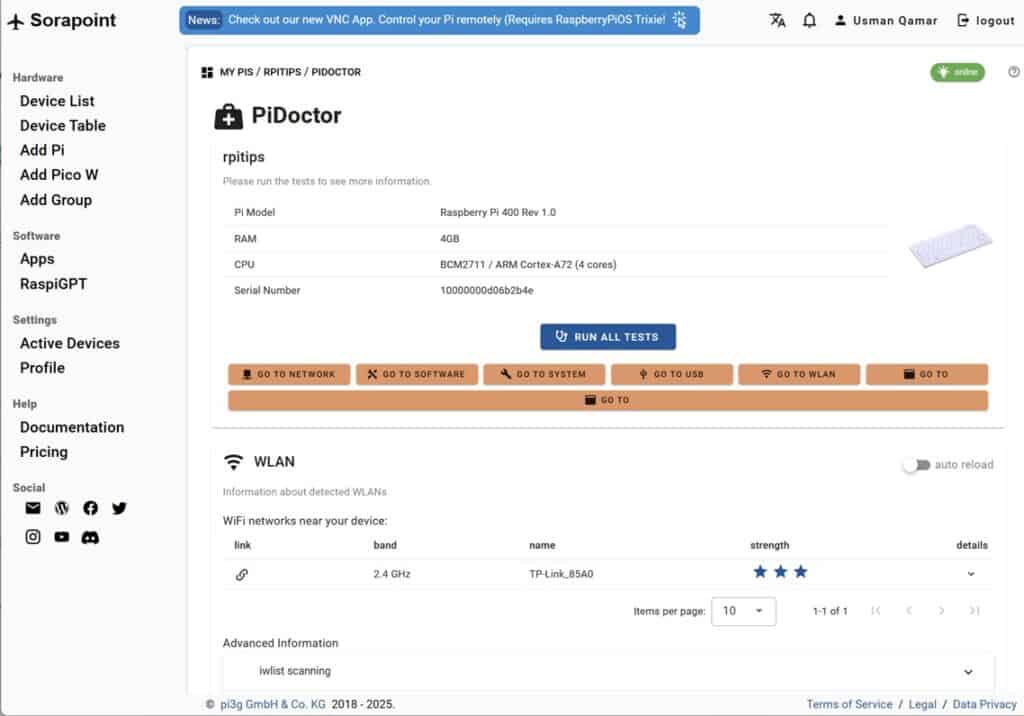Image resolution: width=1024 pixels, height=716 pixels.
Task: Open the WordPress social icon
Action: coord(62,508)
